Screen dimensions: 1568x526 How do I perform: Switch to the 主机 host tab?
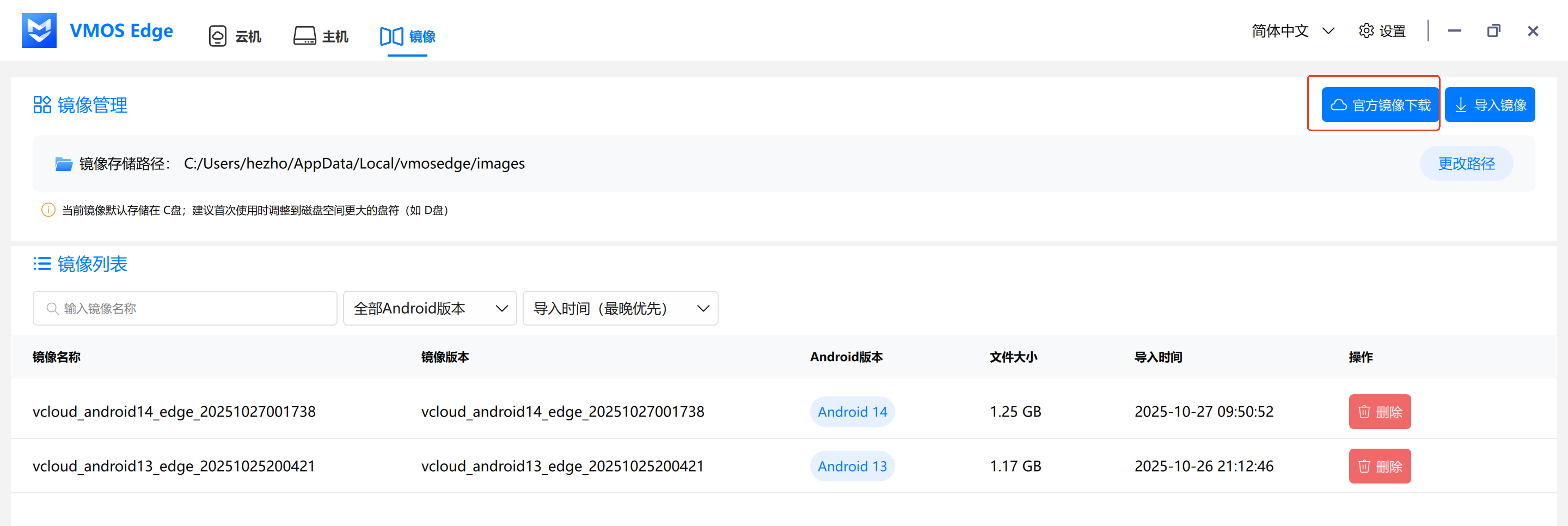(321, 36)
